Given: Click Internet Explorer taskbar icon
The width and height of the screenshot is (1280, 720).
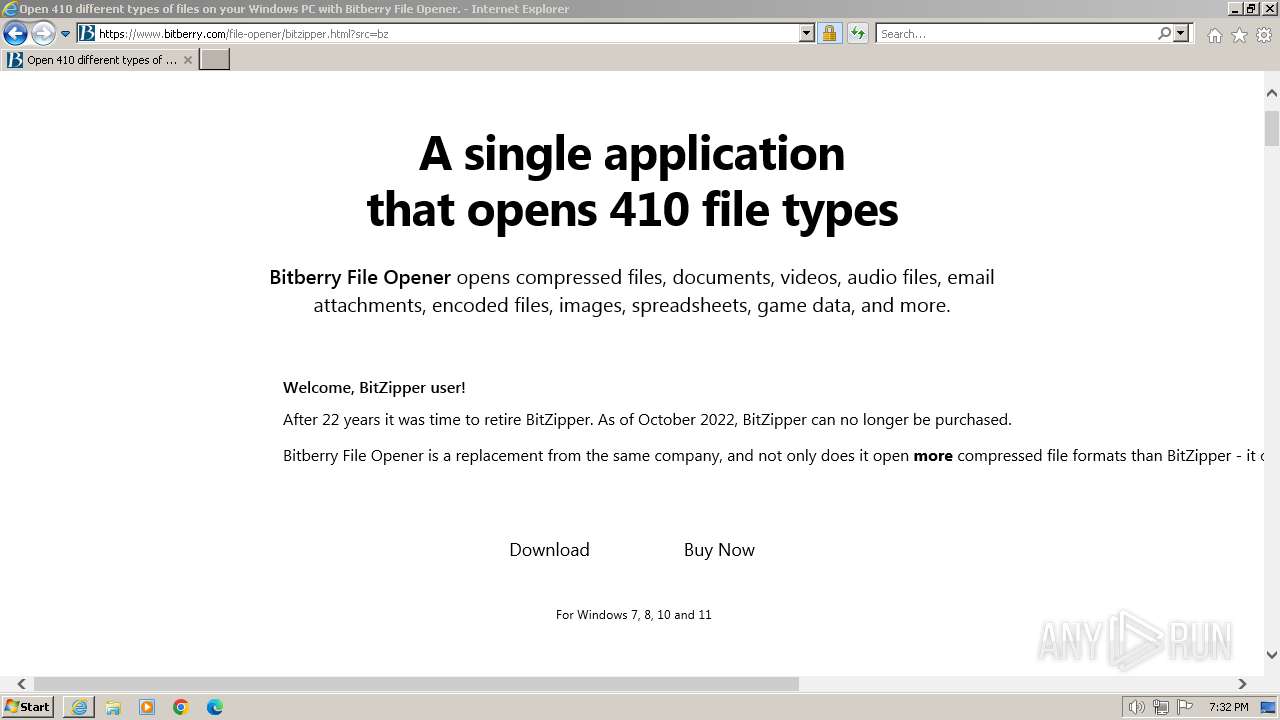Looking at the screenshot, I should pos(79,707).
